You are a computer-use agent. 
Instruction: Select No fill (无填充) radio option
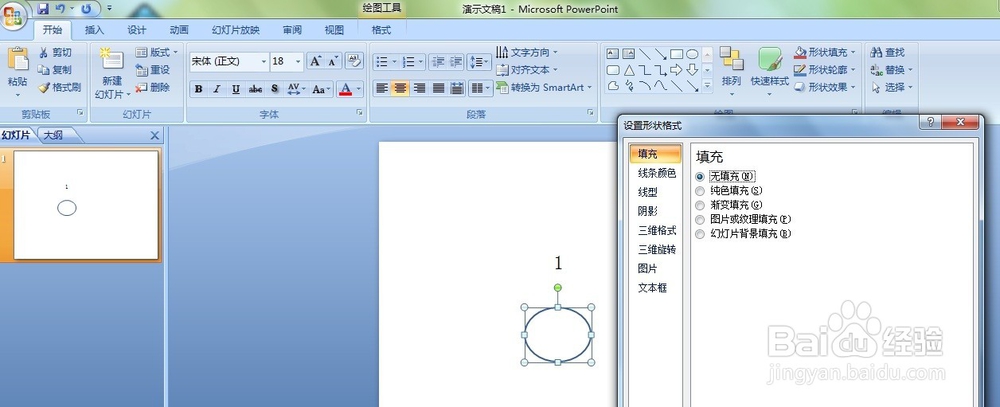(700, 176)
